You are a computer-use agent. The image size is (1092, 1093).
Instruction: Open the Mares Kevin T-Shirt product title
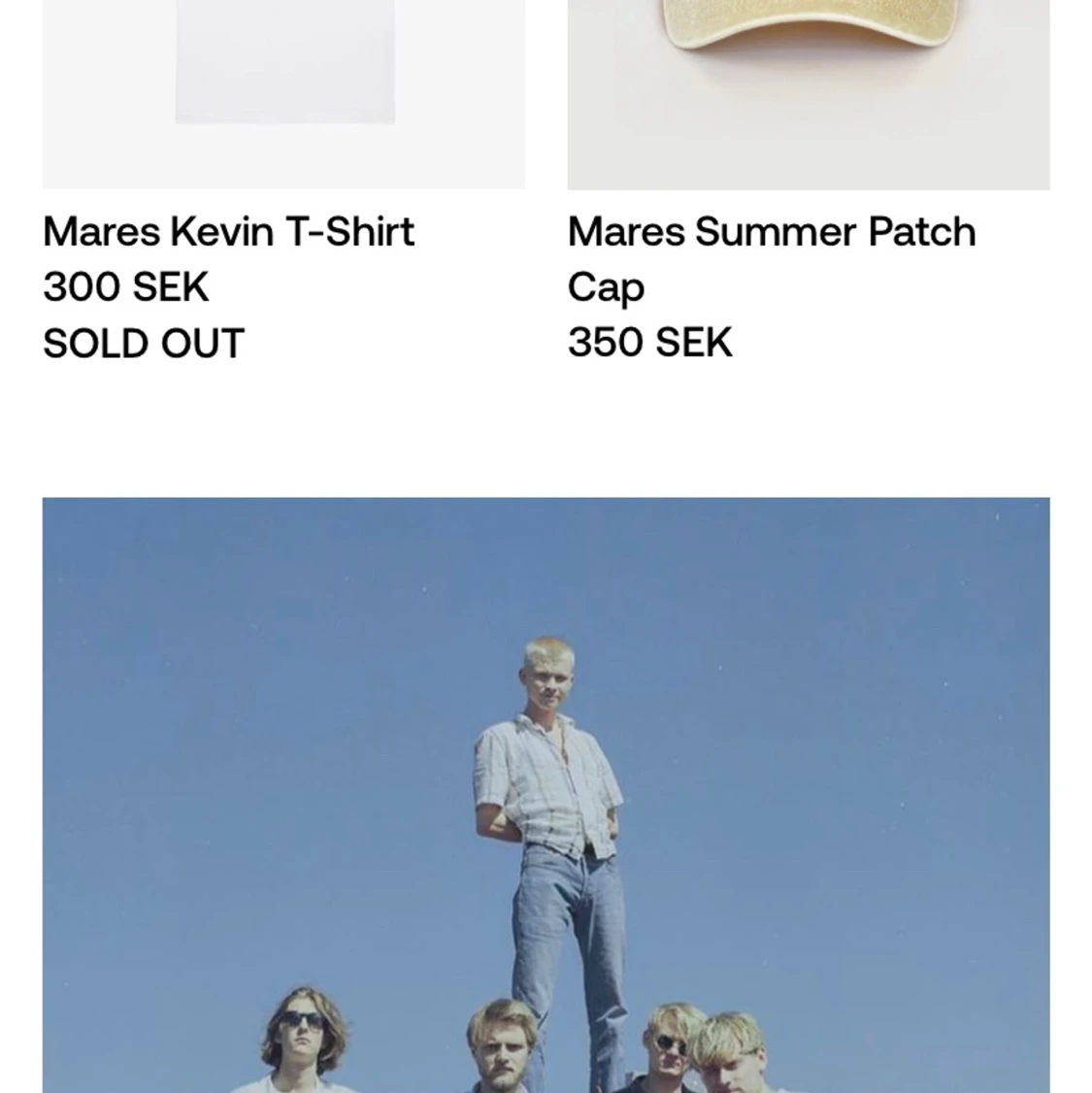pyautogui.click(x=228, y=232)
